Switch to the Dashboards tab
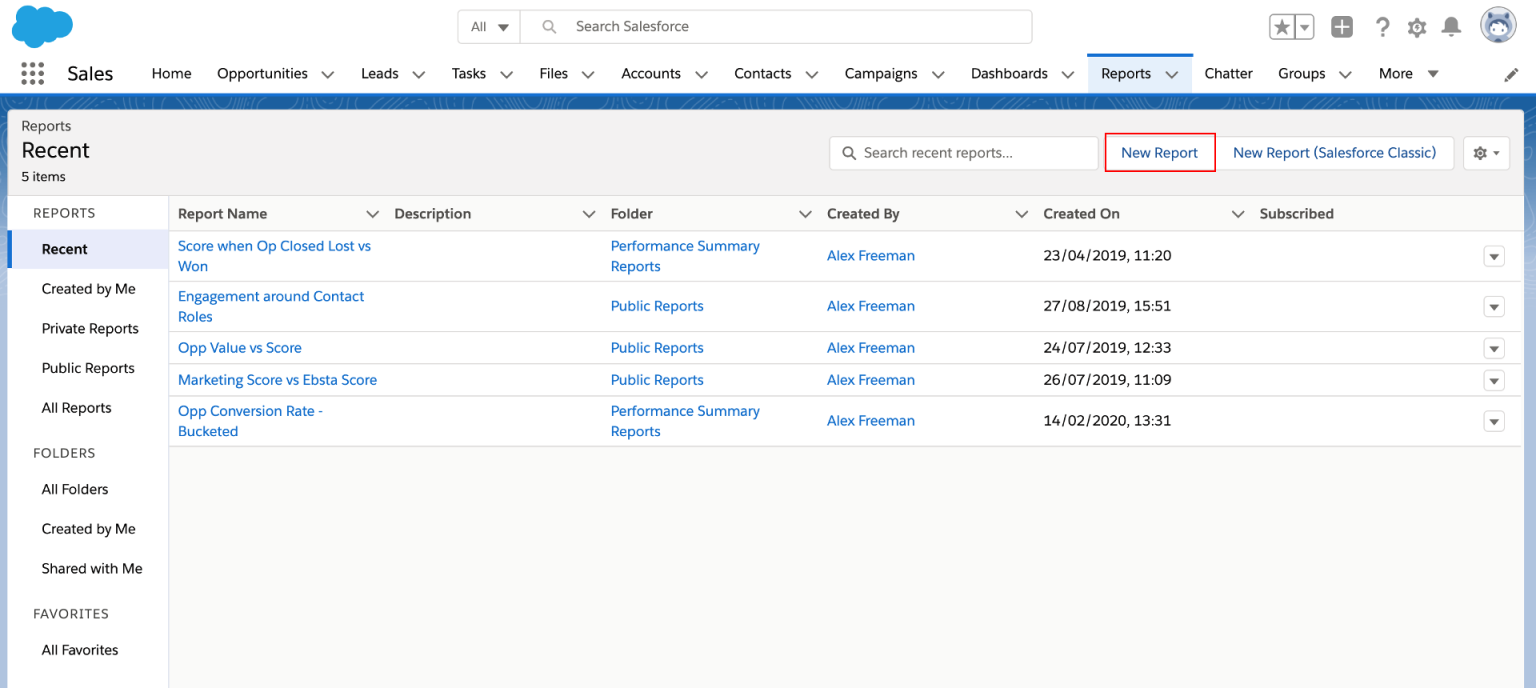 click(x=1010, y=73)
